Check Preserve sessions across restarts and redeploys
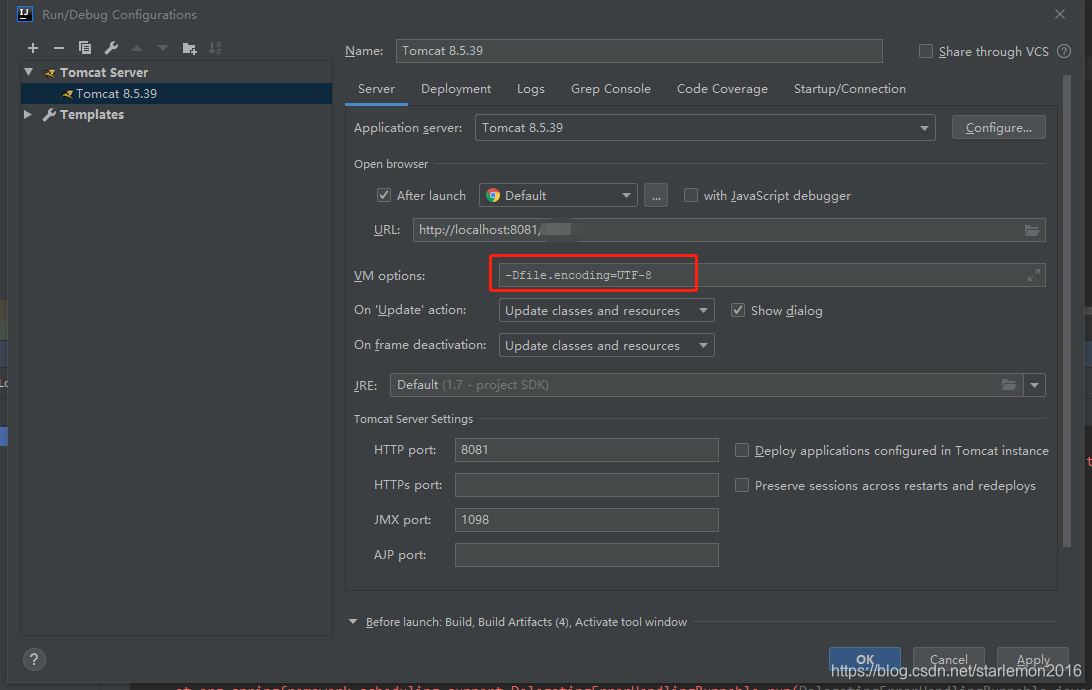1092x690 pixels. click(742, 485)
